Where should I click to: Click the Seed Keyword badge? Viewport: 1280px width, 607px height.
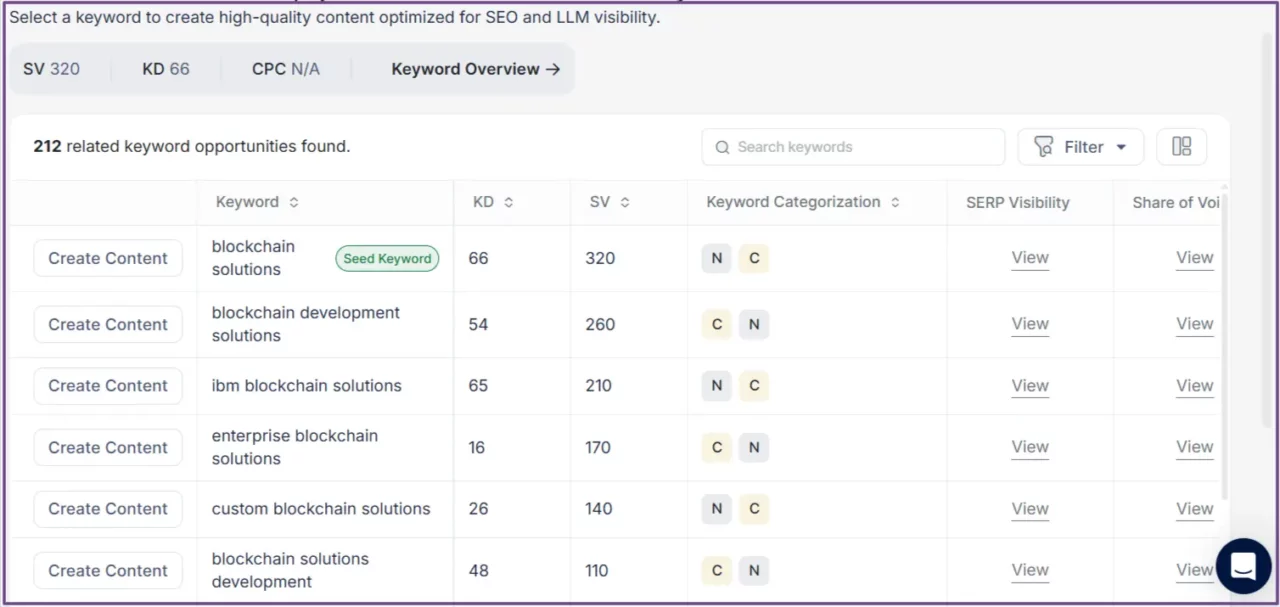[x=387, y=258]
